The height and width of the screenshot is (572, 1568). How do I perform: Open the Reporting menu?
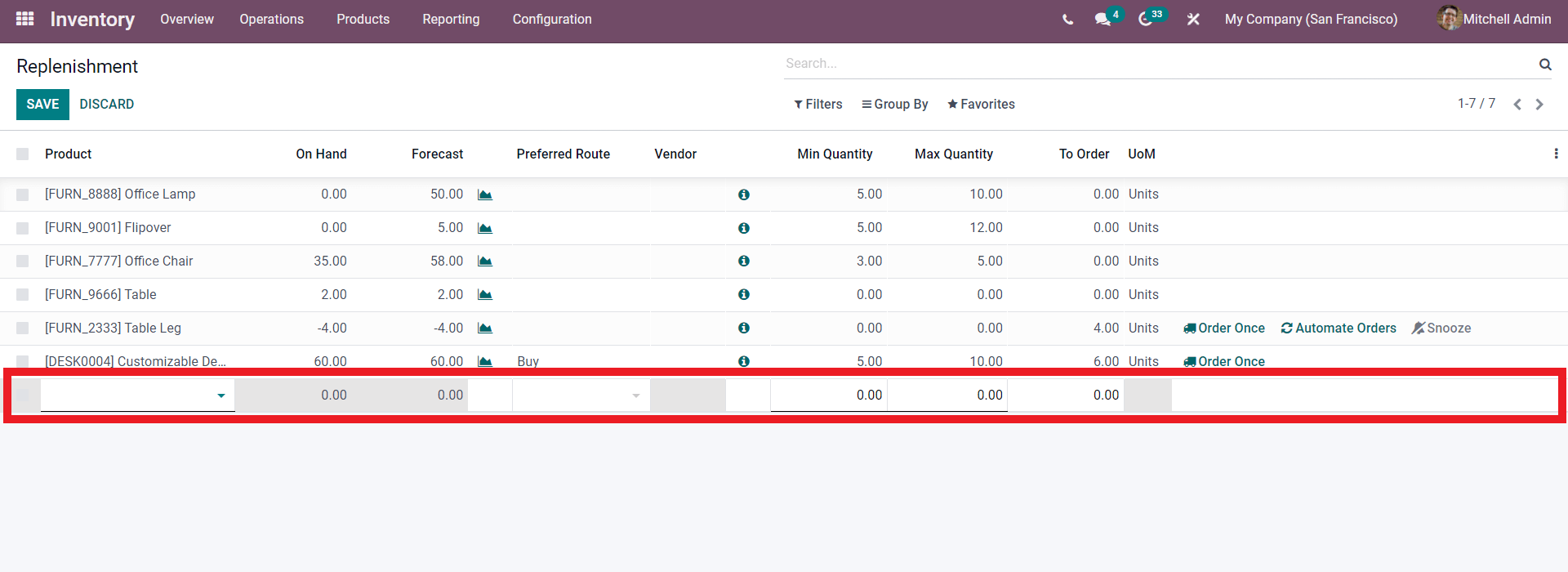click(451, 19)
